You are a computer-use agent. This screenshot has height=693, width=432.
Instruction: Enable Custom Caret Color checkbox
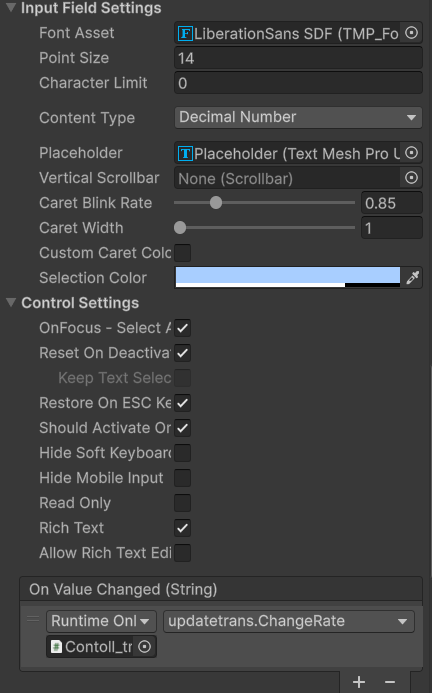coord(183,253)
